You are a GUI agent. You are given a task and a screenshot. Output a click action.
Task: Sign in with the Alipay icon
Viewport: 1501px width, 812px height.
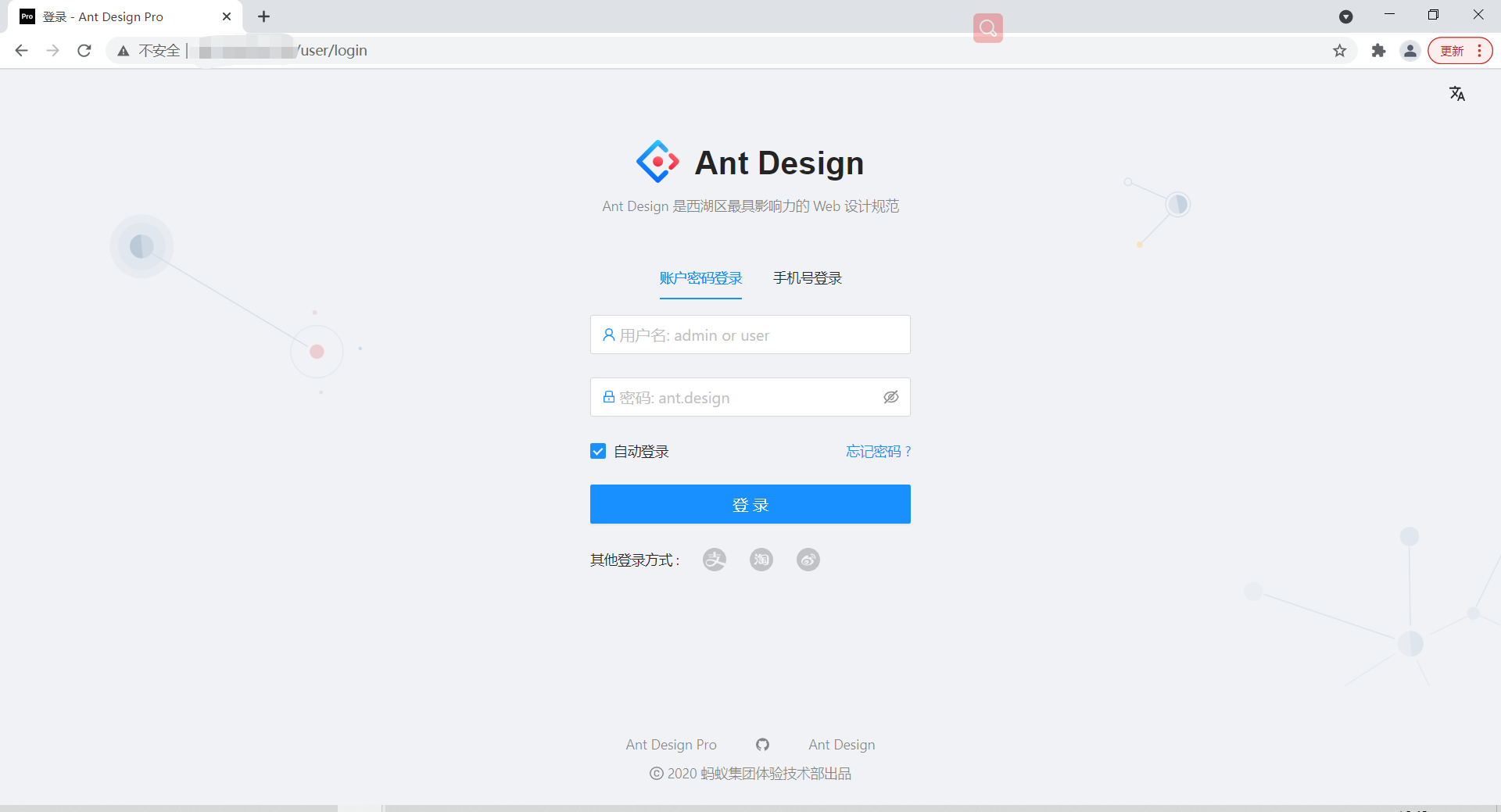pyautogui.click(x=715, y=560)
